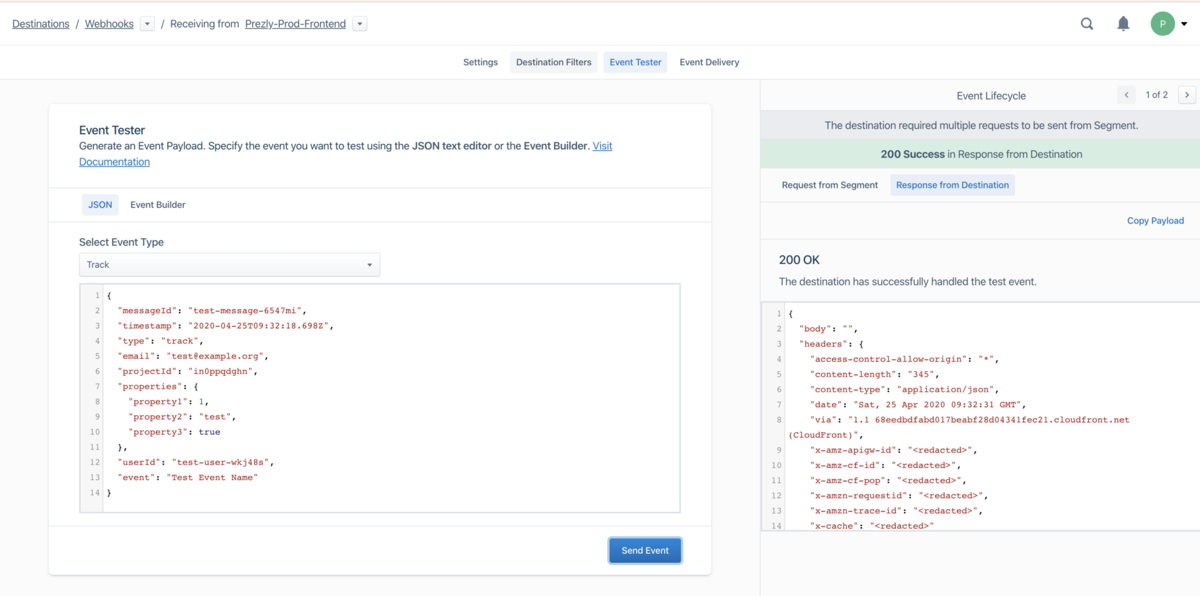Expand the Webhooks breadcrumb dropdown
Screen dimensions: 1200x596
coord(147,24)
